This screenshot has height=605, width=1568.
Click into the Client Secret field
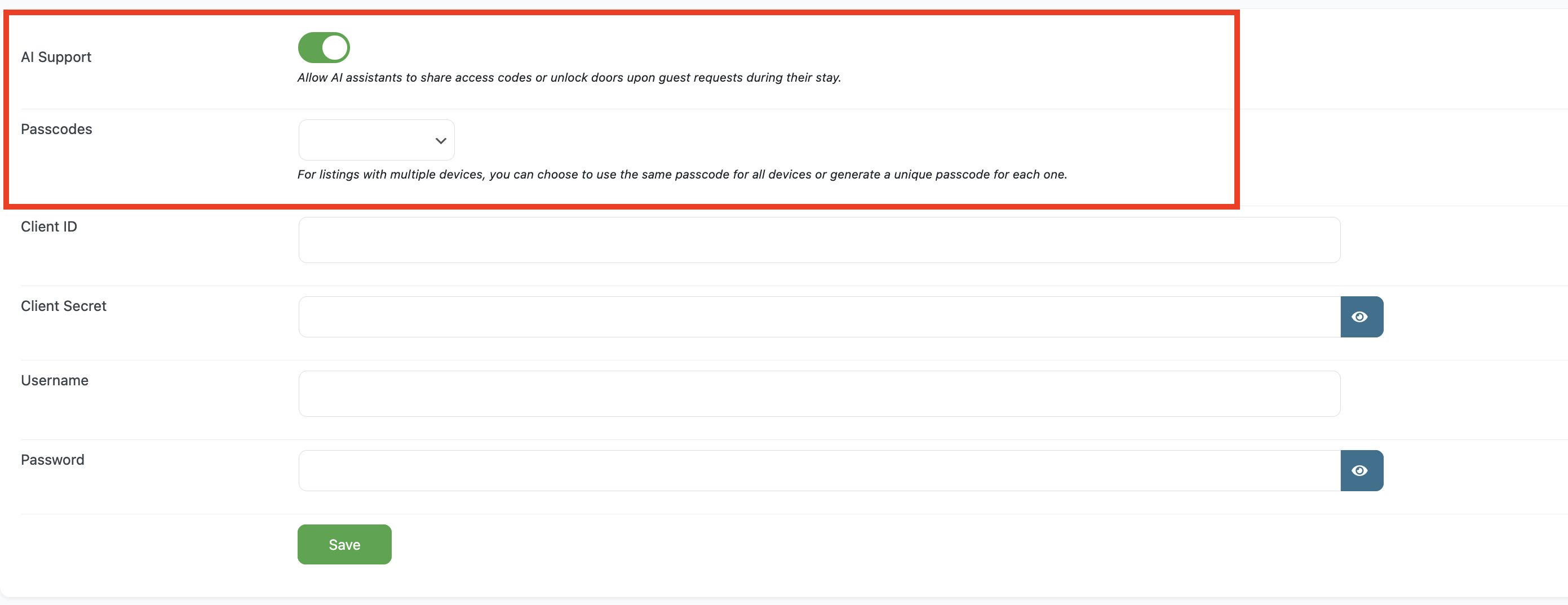pos(819,317)
